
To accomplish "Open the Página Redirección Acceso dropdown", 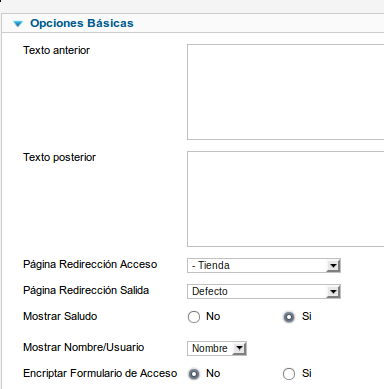I will (264, 266).
